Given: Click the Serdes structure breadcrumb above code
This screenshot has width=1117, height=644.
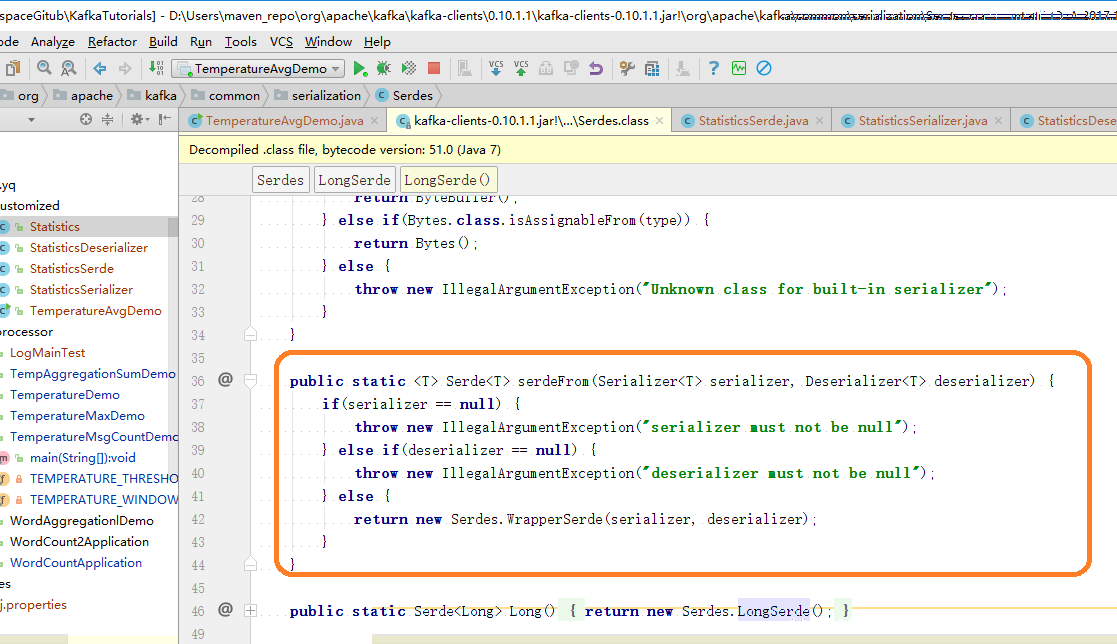Looking at the screenshot, I should click(281, 180).
